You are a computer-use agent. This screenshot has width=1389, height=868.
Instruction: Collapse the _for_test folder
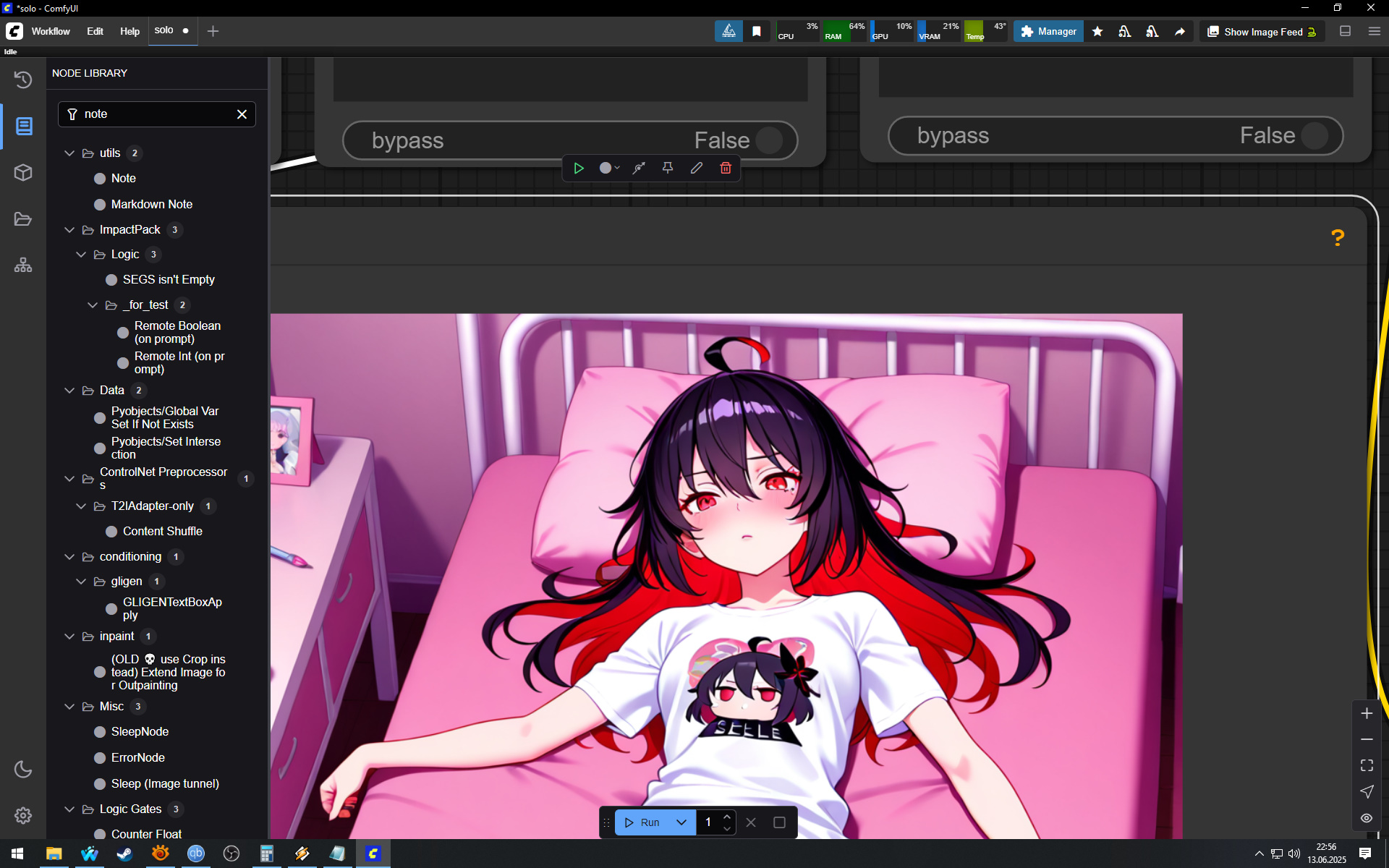(x=93, y=305)
